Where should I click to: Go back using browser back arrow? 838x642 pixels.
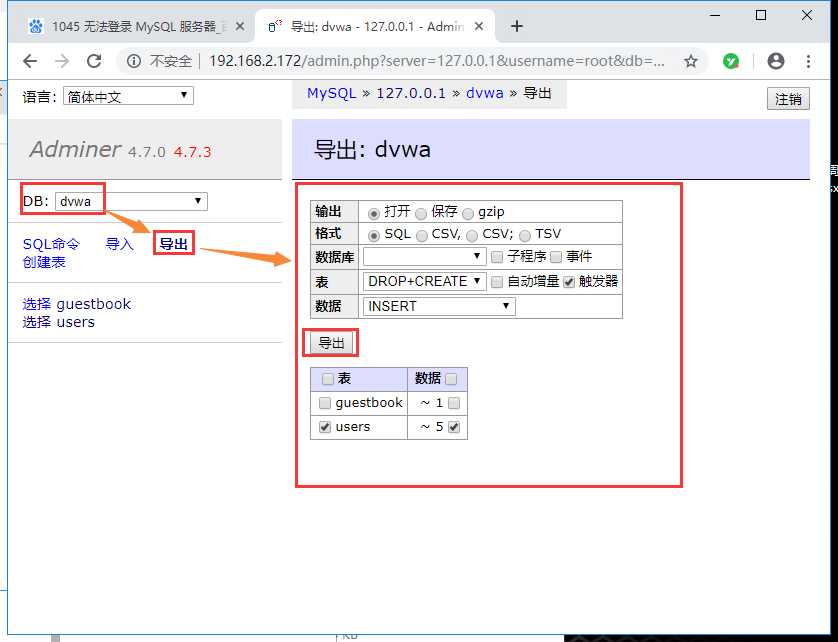tap(30, 61)
